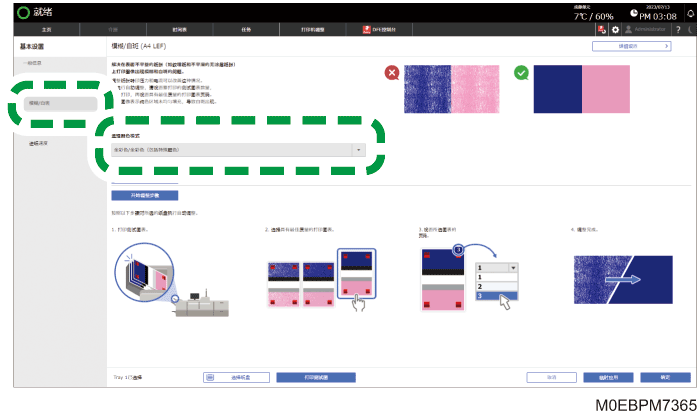
Task: Open the 主页 home tab
Action: coord(46,29)
